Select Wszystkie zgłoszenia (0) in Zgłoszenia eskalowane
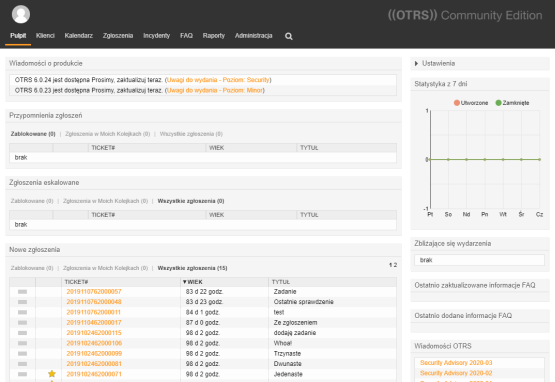Viewport: 555px width, 382px height. coord(191,201)
